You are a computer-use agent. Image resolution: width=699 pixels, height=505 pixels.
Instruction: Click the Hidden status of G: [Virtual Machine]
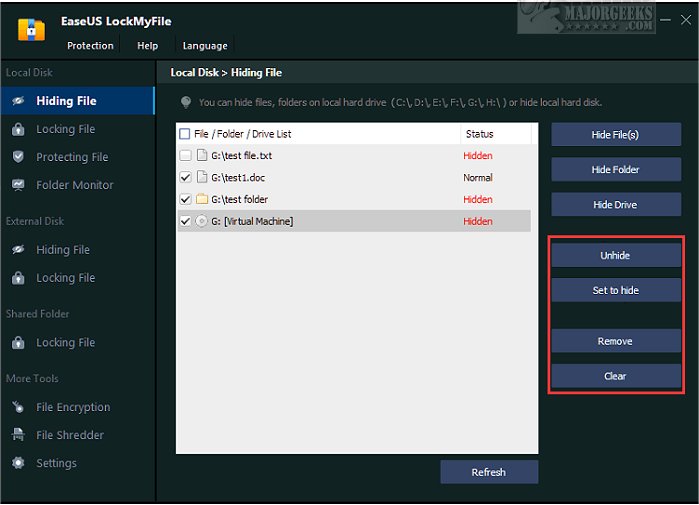tap(478, 221)
